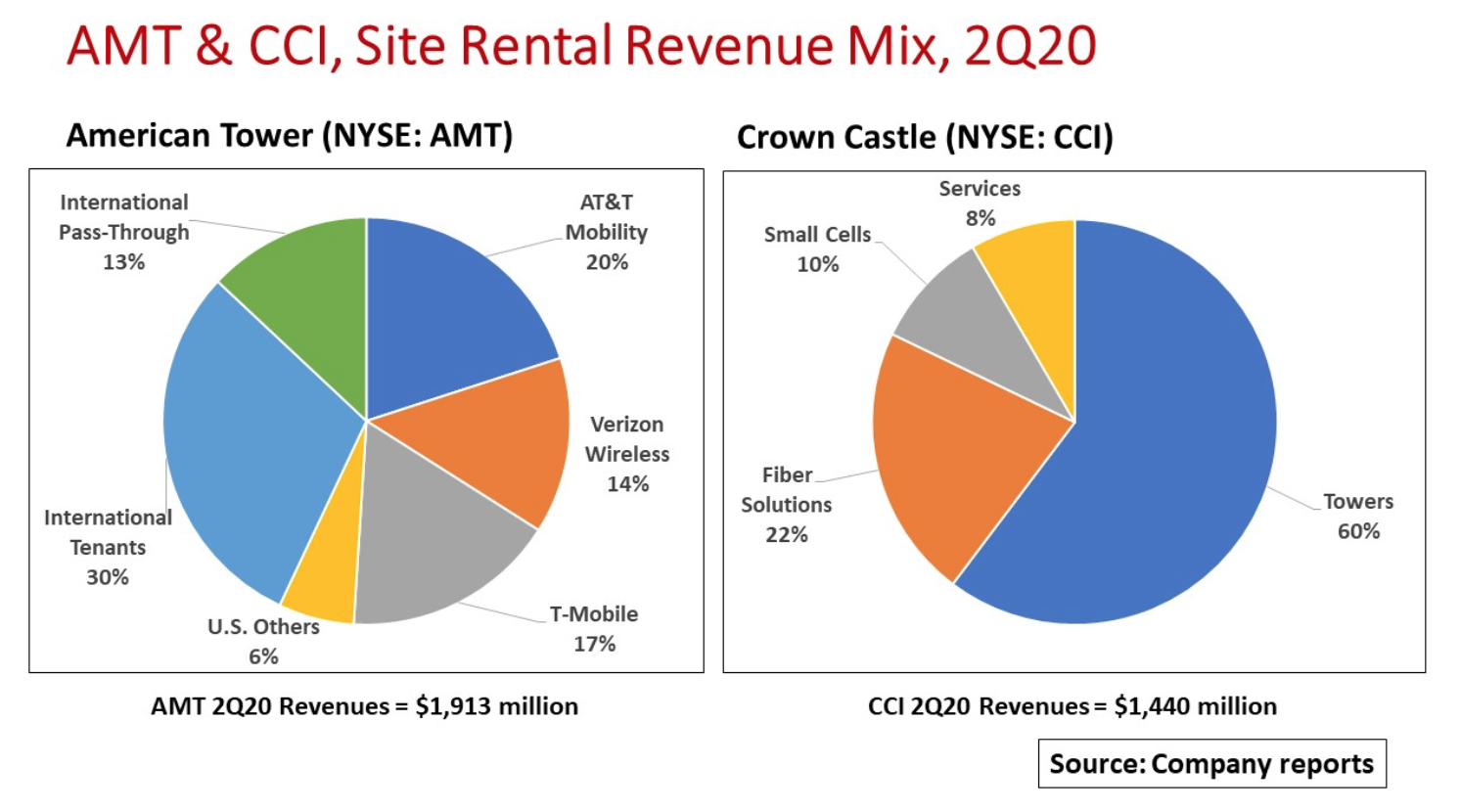This screenshot has width=1460, height=812.
Task: Select the 'T-Mobile 17%' label
Action: click(594, 629)
